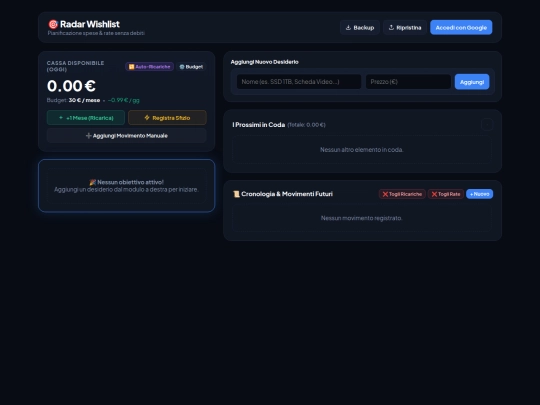Remove installments with Togli Rate
The width and height of the screenshot is (540, 405).
click(x=446, y=194)
